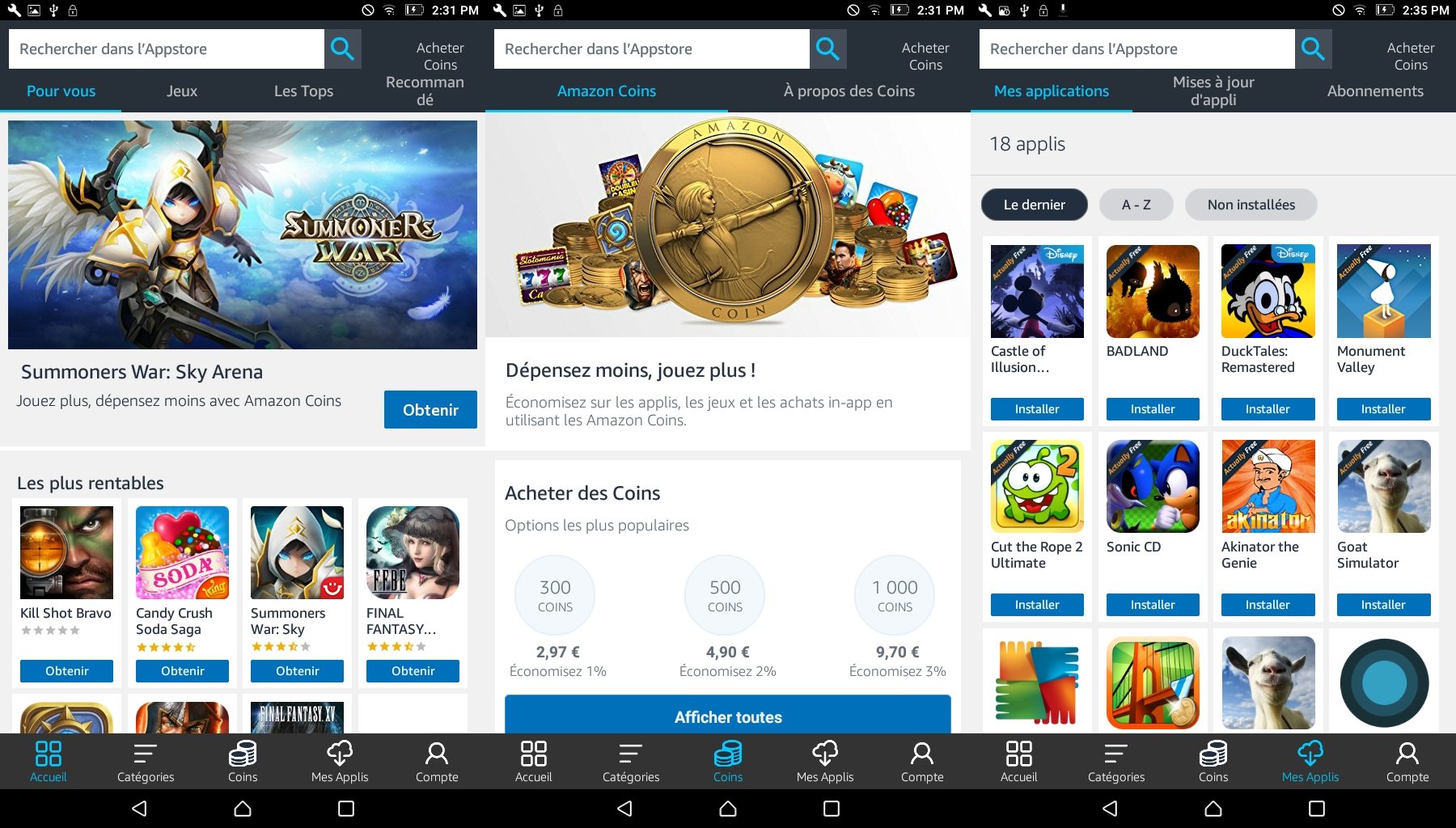Open Candy Crush Soda Saga app icon
Screen dimensions: 1456x828
point(182,552)
